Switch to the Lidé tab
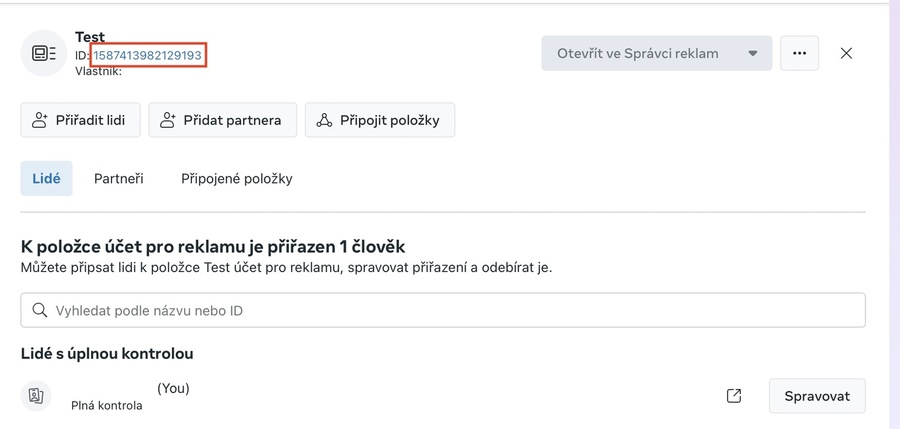The width and height of the screenshot is (900, 429). 46,179
